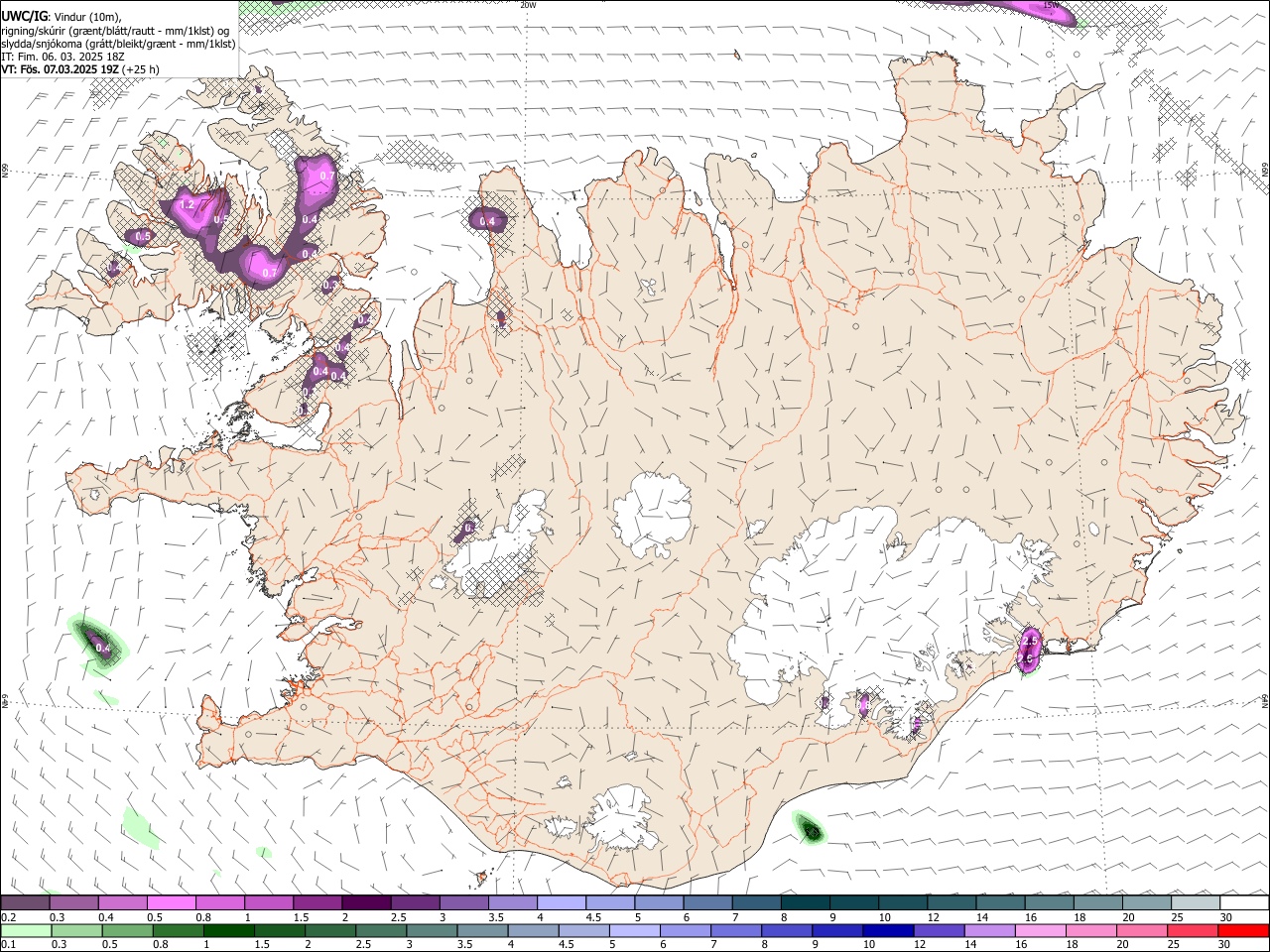The image size is (1270, 952).
Task: Pick the 12–14 violet swatch in lower legend
Action: [939, 930]
